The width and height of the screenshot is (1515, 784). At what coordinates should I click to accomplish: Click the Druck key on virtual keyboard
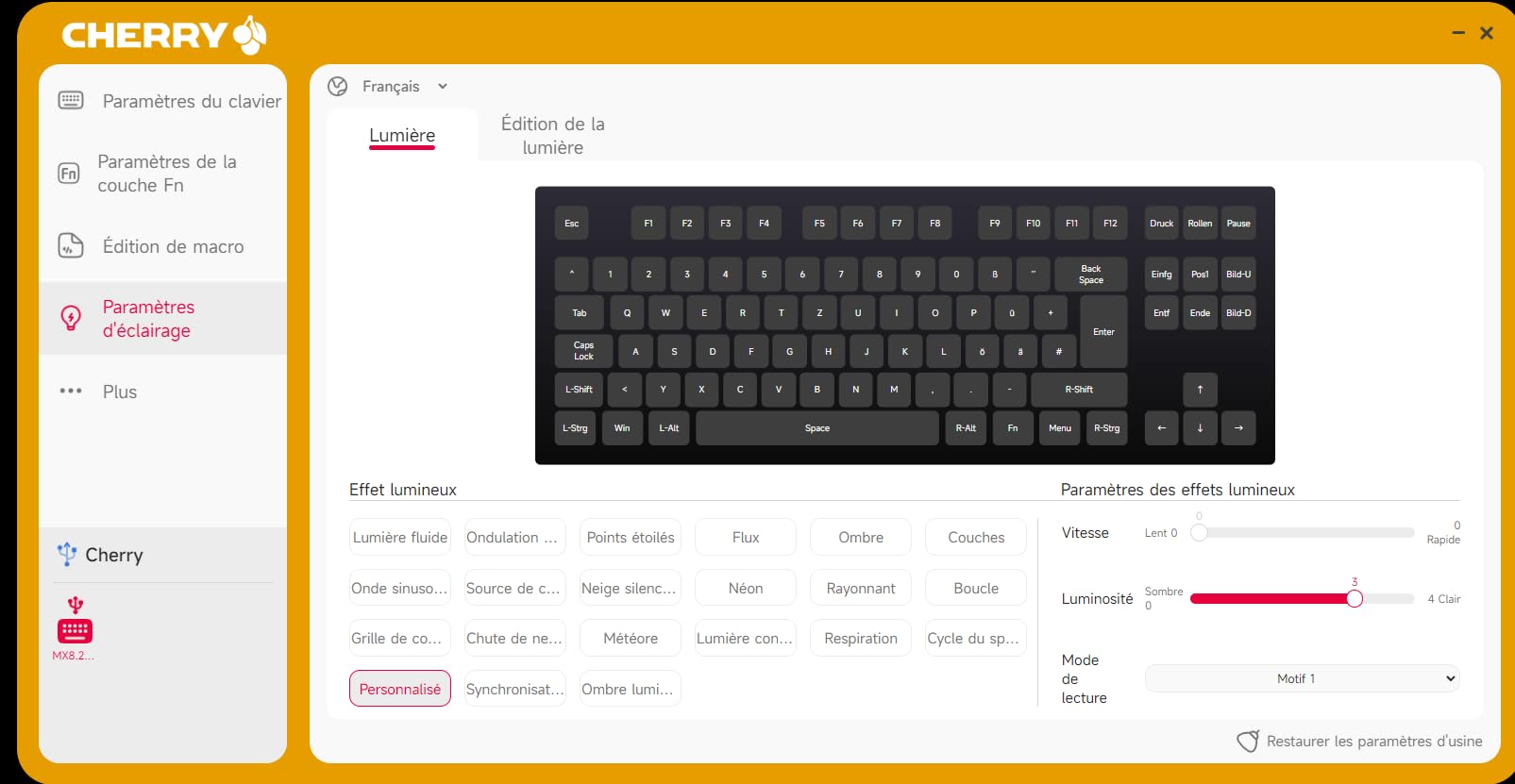(x=1161, y=224)
